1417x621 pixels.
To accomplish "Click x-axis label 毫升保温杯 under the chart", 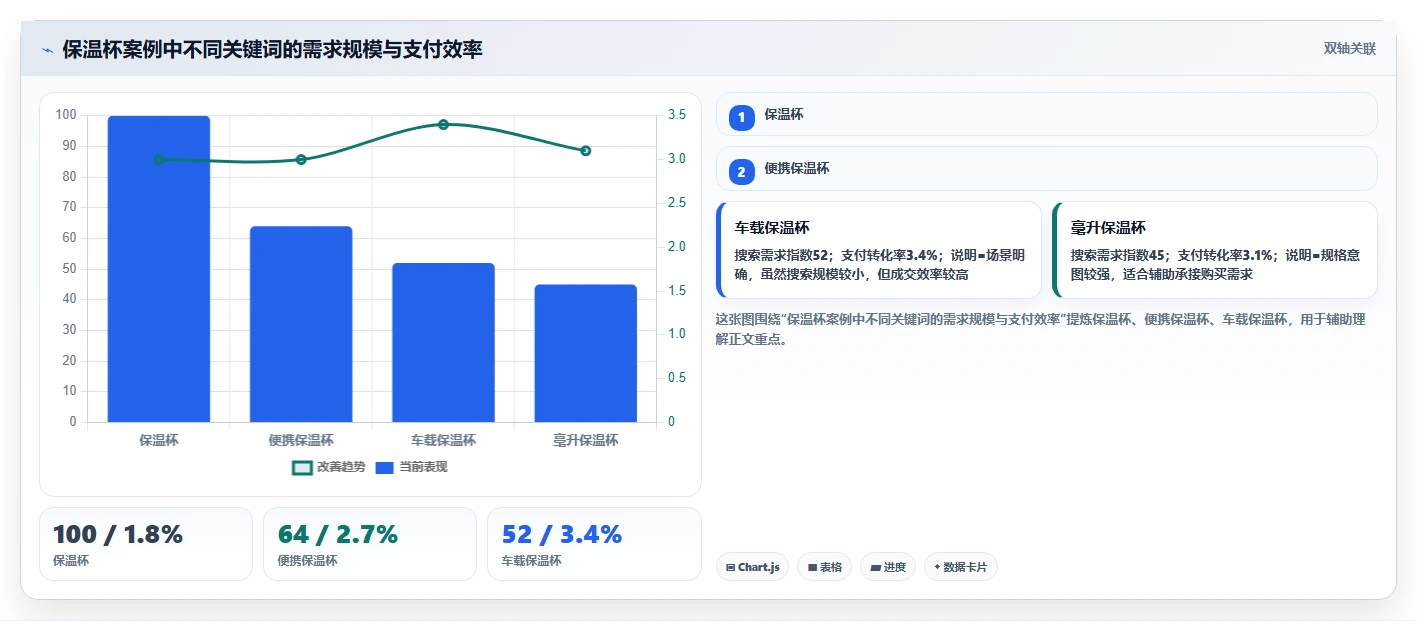I will point(586,440).
